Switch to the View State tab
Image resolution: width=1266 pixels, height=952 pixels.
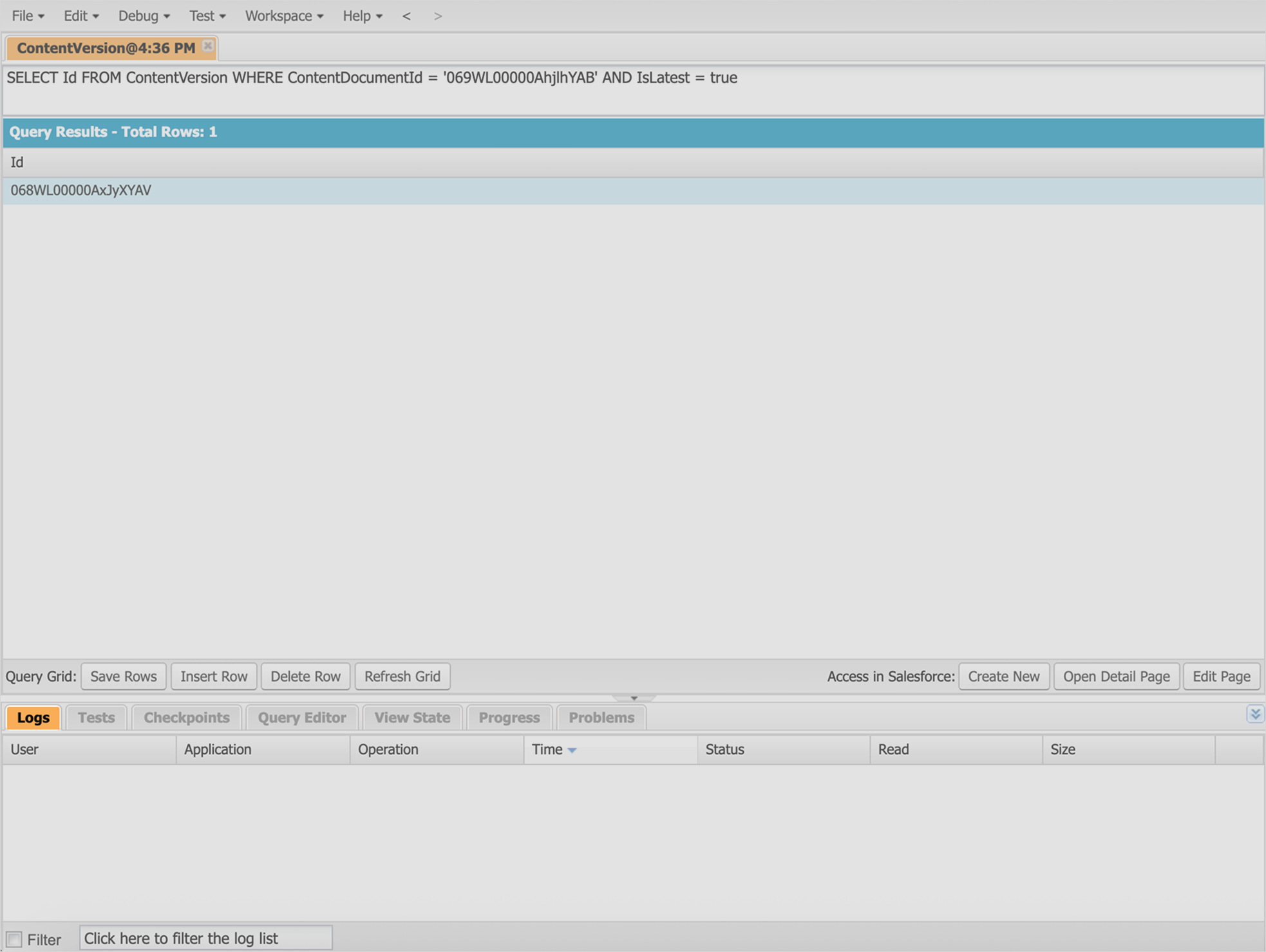click(x=412, y=718)
